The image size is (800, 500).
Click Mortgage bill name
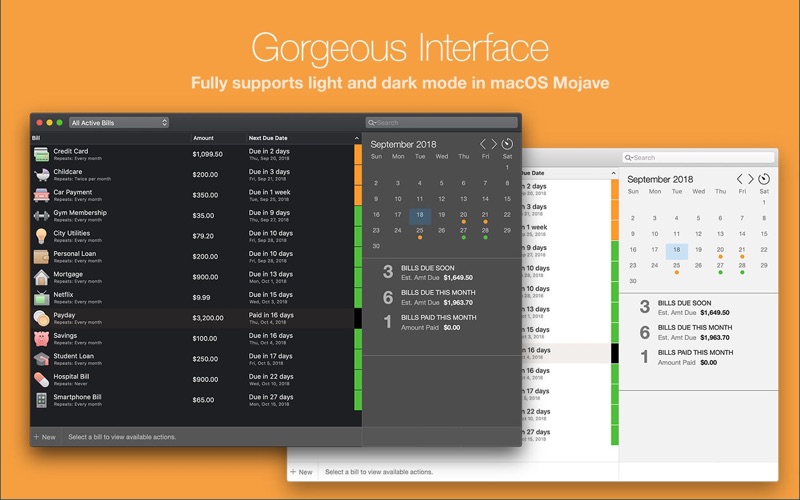(68, 274)
